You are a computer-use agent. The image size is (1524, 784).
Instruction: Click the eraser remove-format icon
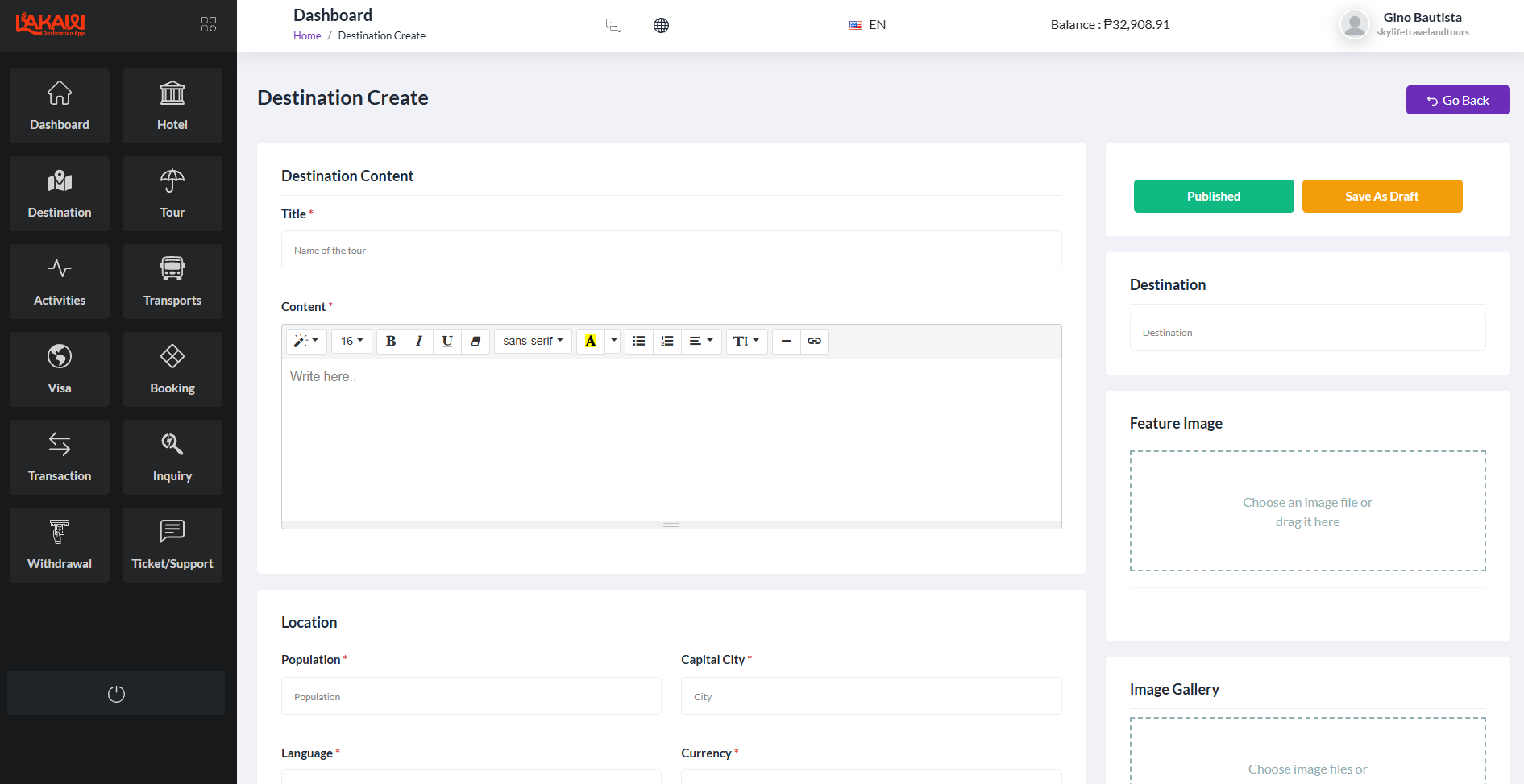click(x=475, y=341)
